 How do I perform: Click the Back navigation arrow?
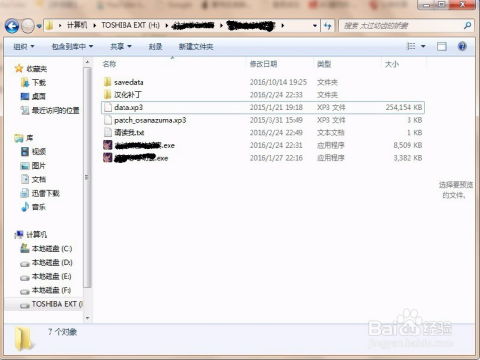(12, 26)
